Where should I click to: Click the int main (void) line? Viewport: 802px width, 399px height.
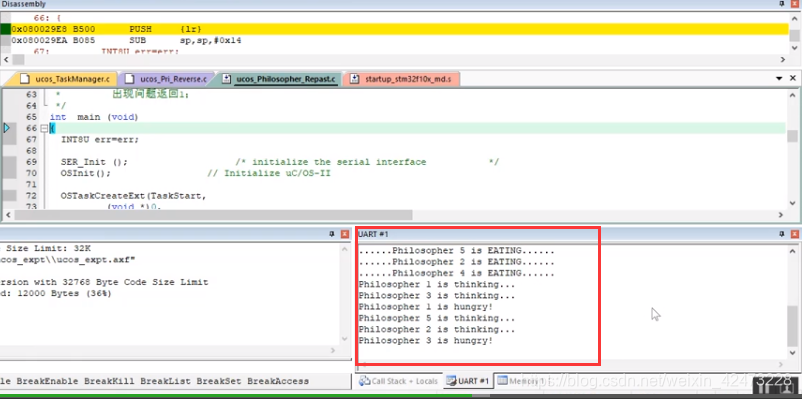(94, 117)
